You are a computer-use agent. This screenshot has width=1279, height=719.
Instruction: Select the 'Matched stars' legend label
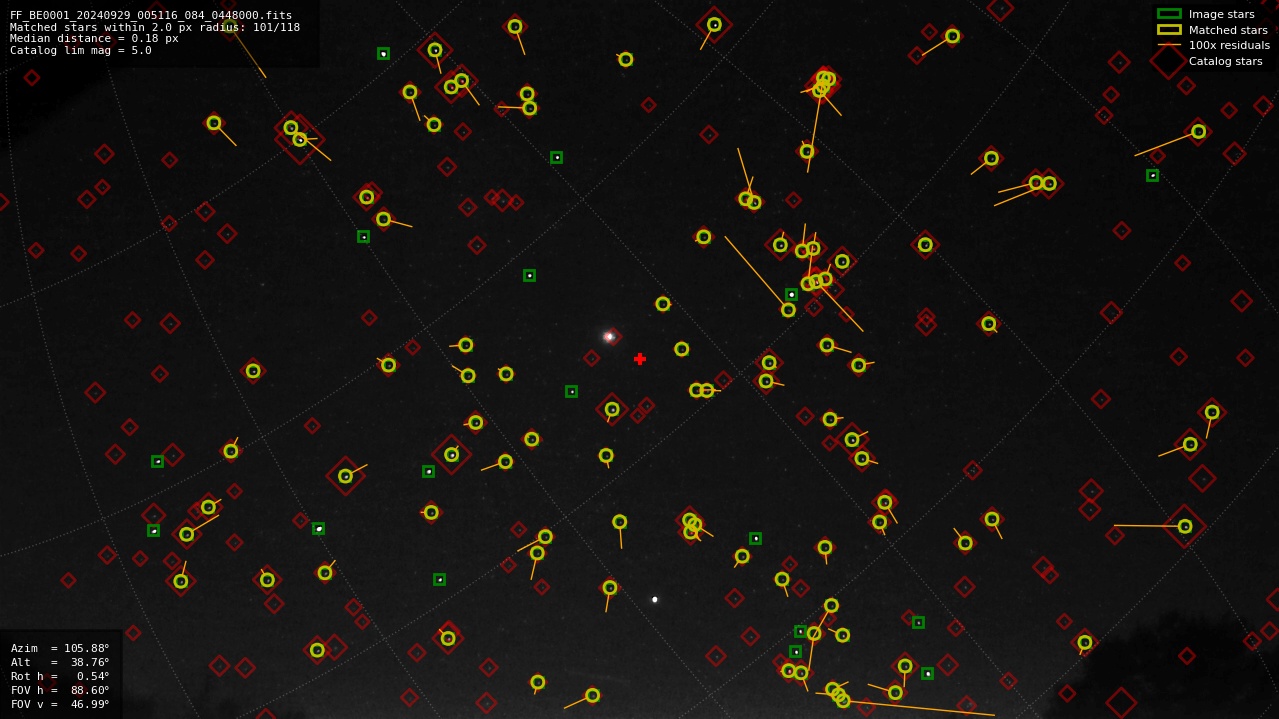pos(1228,30)
